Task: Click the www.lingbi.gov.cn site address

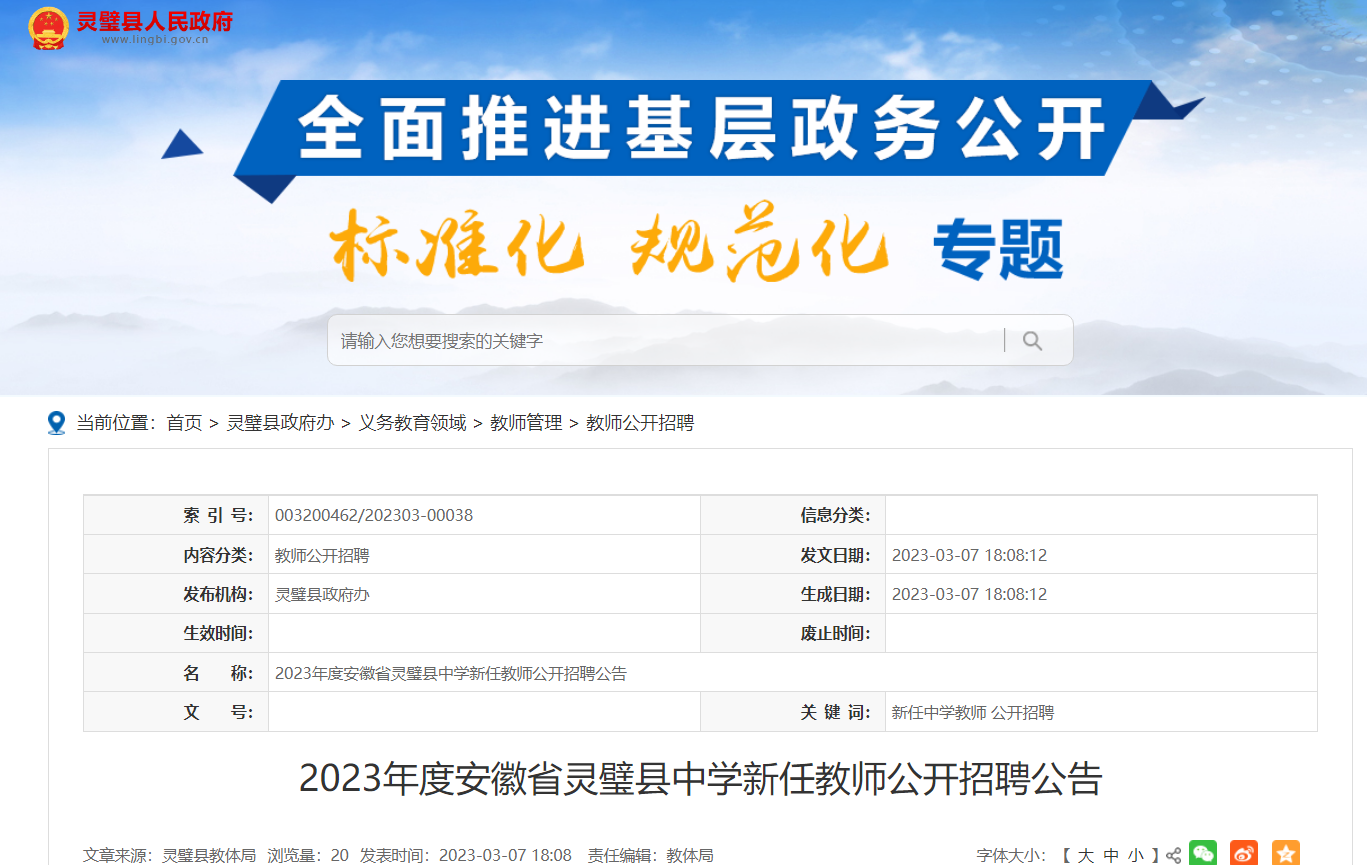Action: [x=155, y=41]
